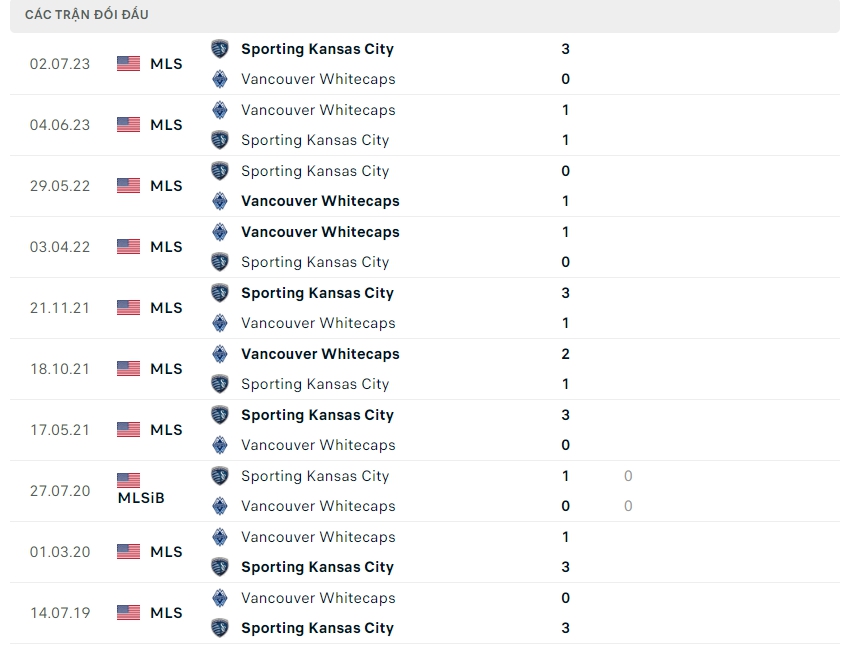
Task: Click USA flag icon for 04.06.23 match
Action: pyautogui.click(x=128, y=125)
